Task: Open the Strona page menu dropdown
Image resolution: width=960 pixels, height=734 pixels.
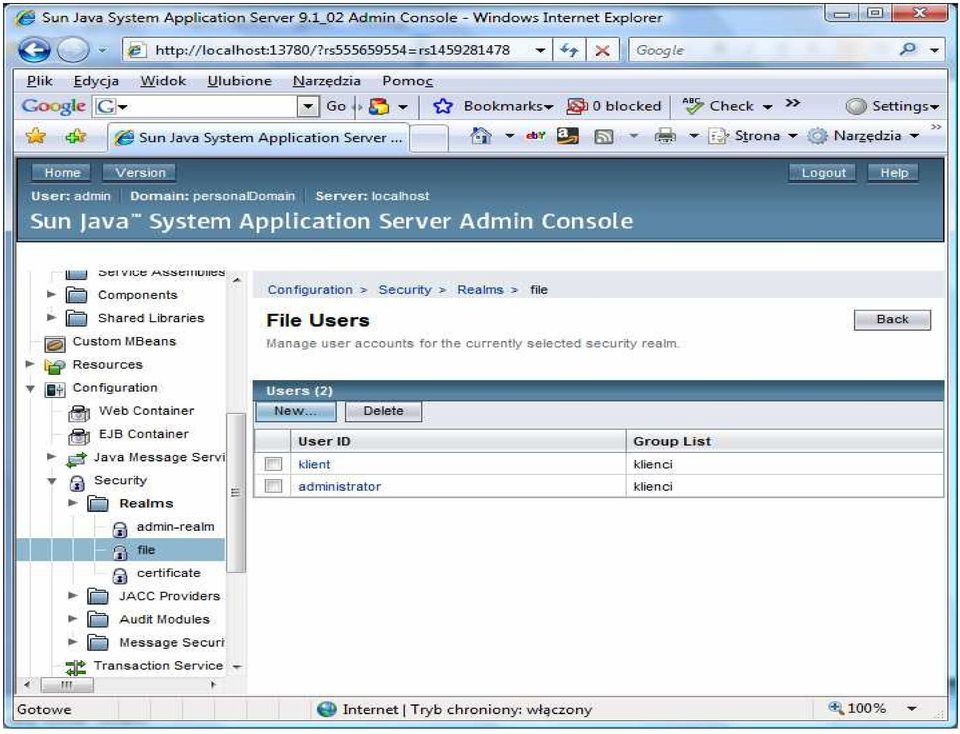Action: coord(752,135)
